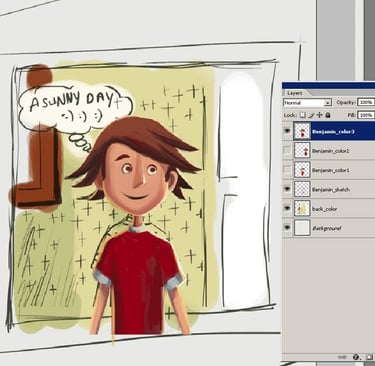
Task: Toggle lock all padlock icon
Action: [x=328, y=115]
